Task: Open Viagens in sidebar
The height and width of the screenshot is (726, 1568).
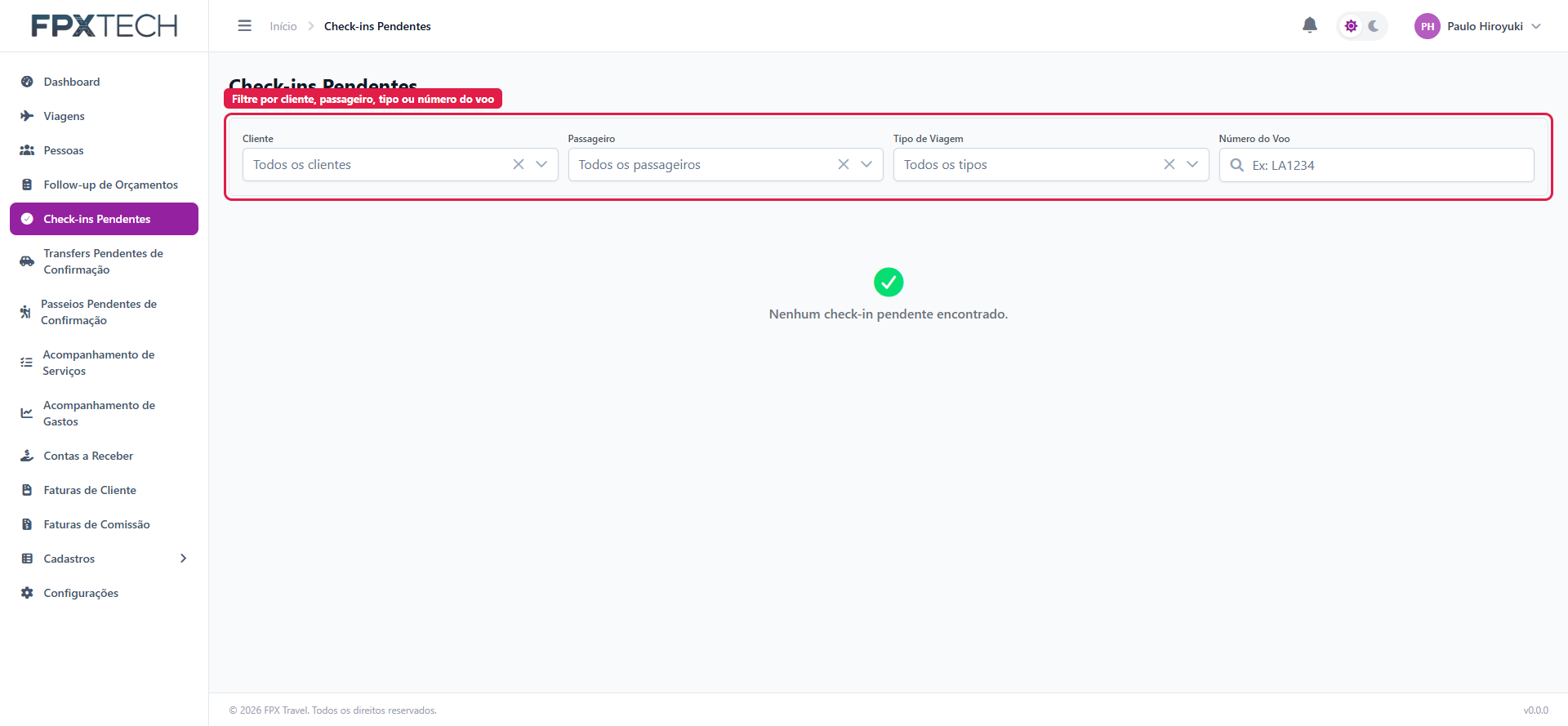Action: (104, 116)
